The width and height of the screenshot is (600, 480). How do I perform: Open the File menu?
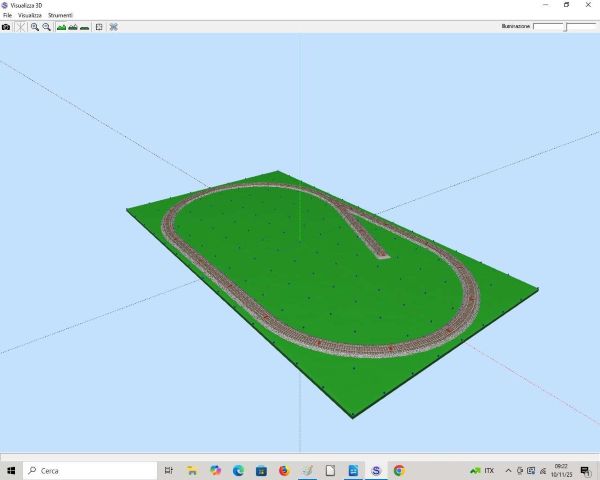tap(7, 15)
